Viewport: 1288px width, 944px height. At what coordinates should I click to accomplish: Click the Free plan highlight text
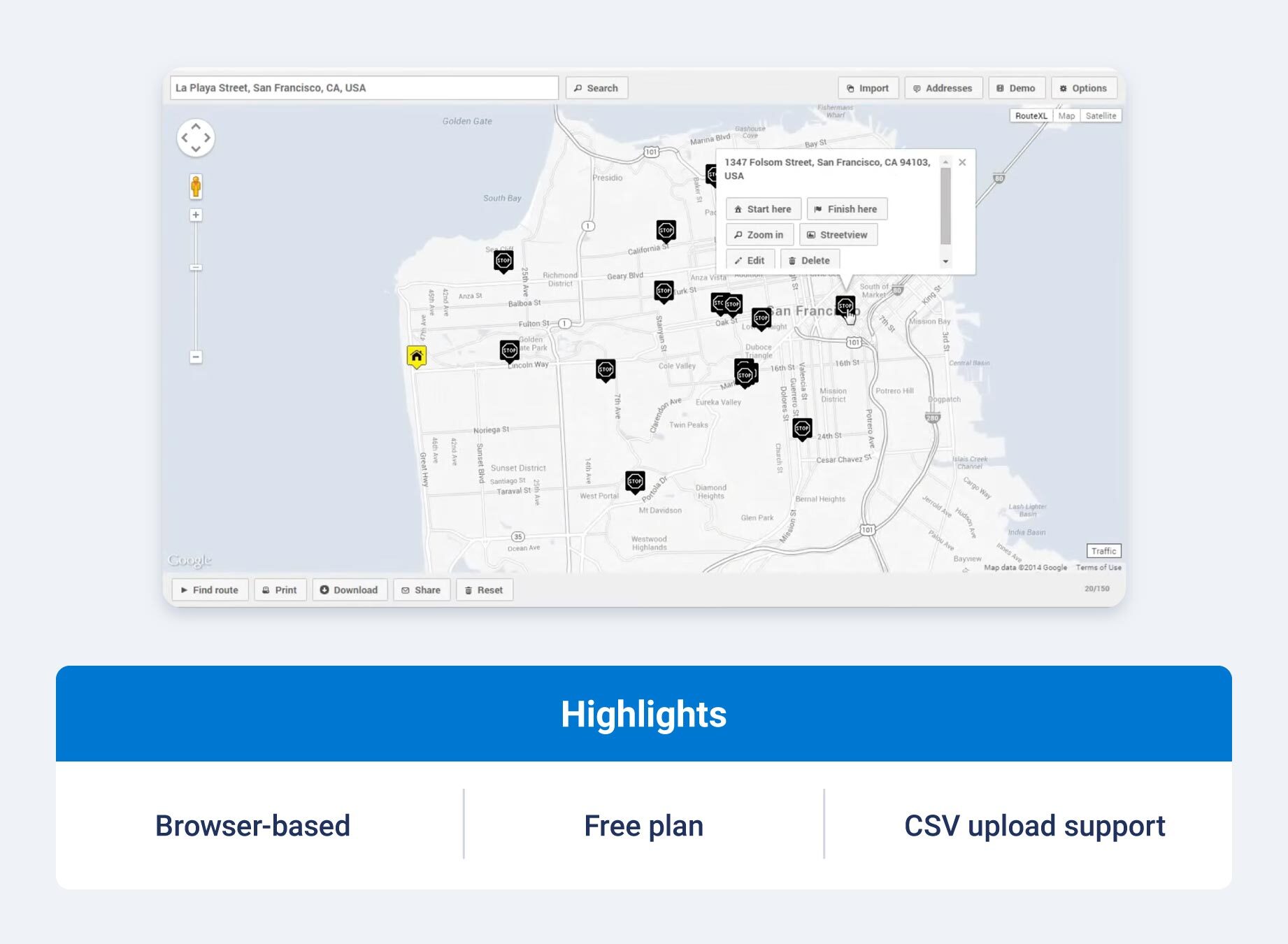pos(643,826)
